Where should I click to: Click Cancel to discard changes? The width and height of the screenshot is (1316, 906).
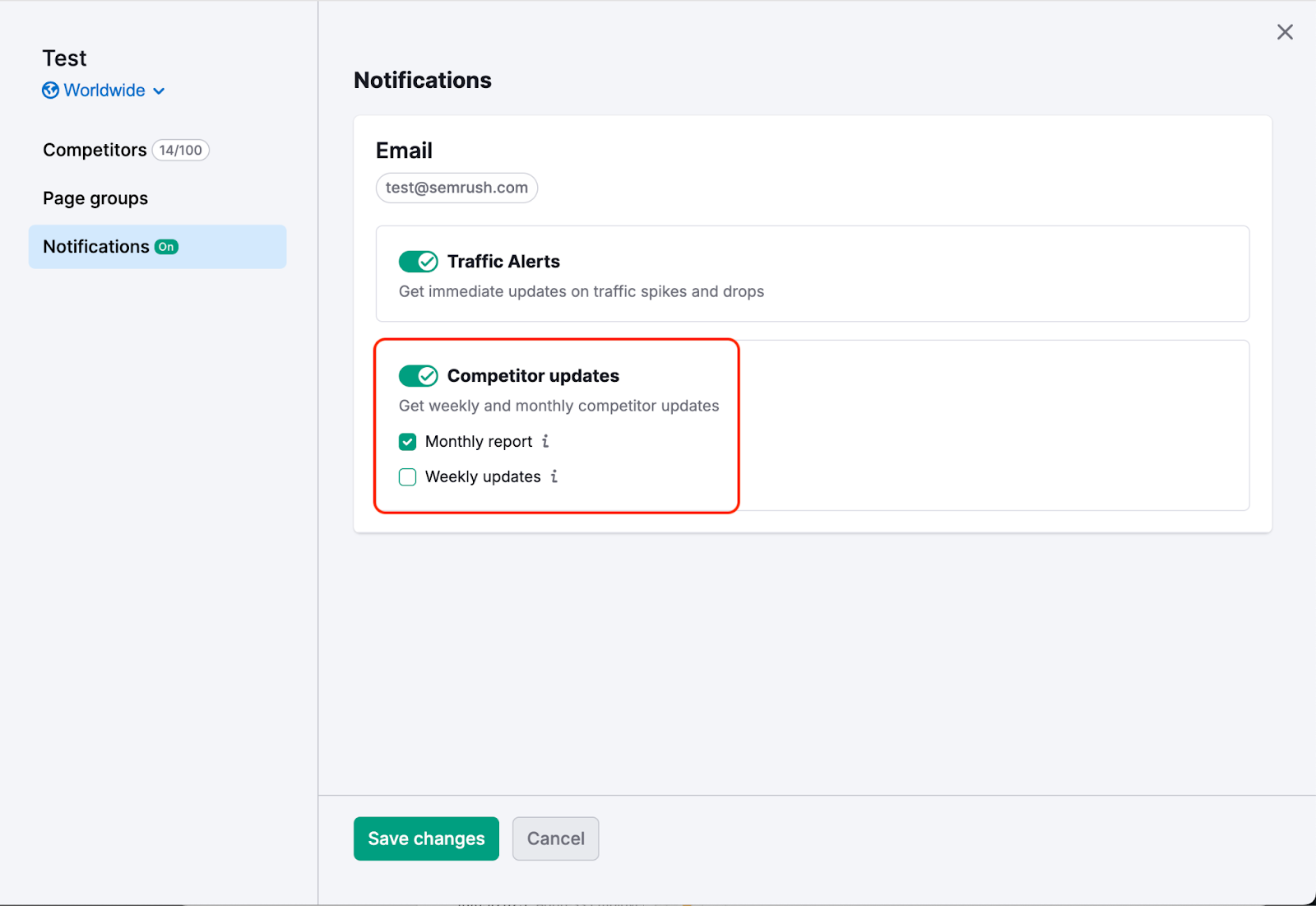[555, 839]
